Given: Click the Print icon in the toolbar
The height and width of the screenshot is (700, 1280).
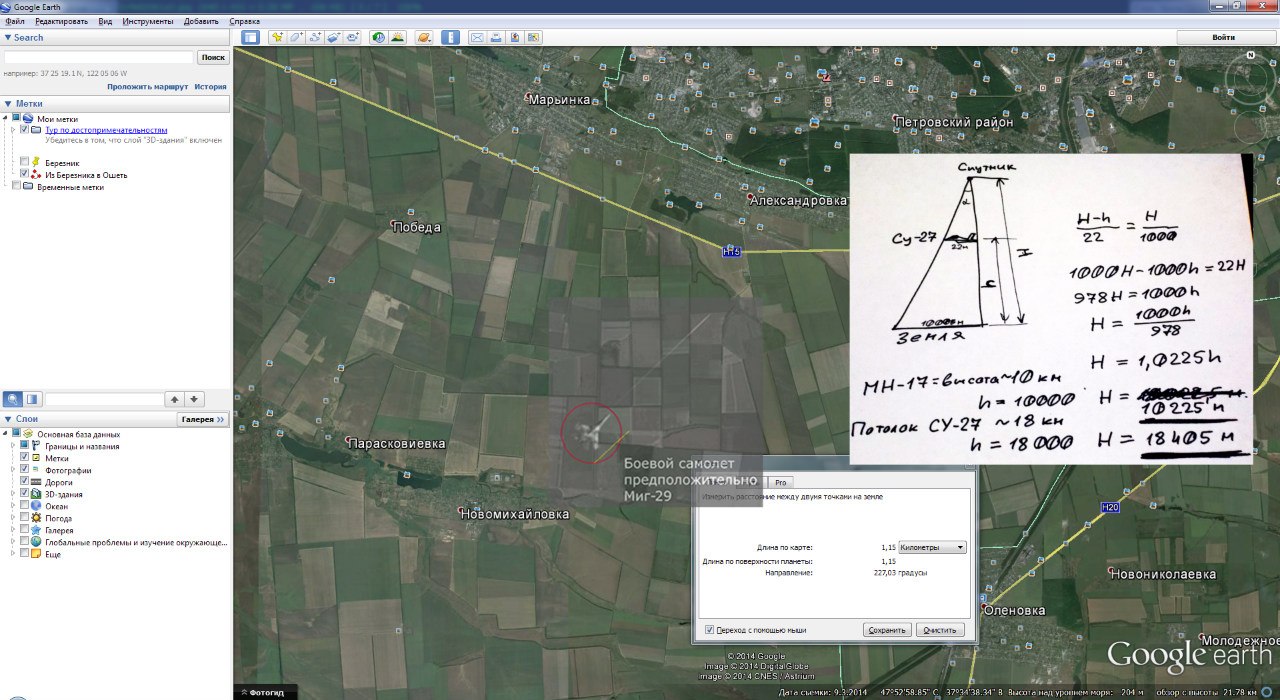Looking at the screenshot, I should pos(496,37).
